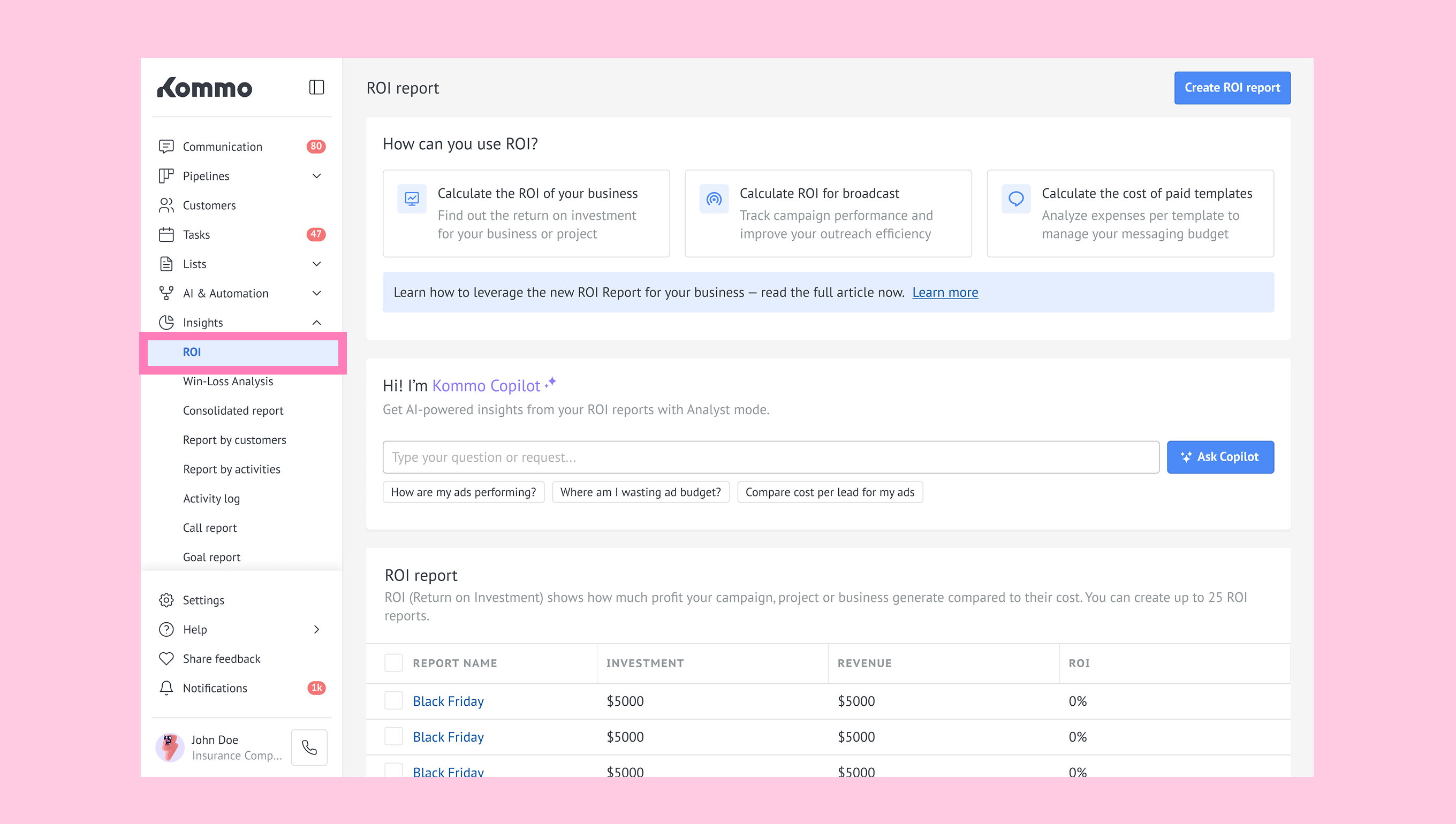Click the Kommo logo

204,88
